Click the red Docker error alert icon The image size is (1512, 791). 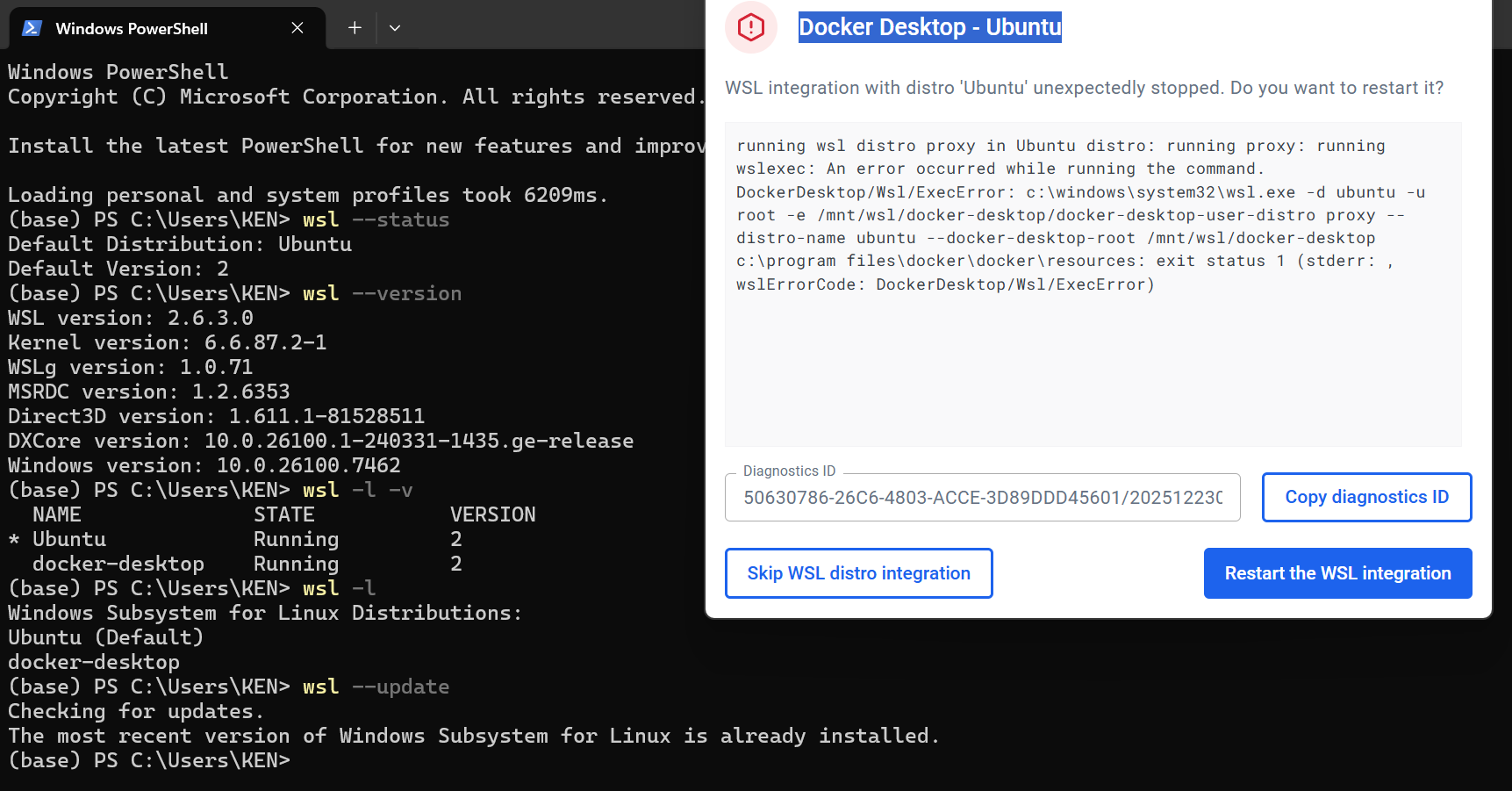[751, 27]
